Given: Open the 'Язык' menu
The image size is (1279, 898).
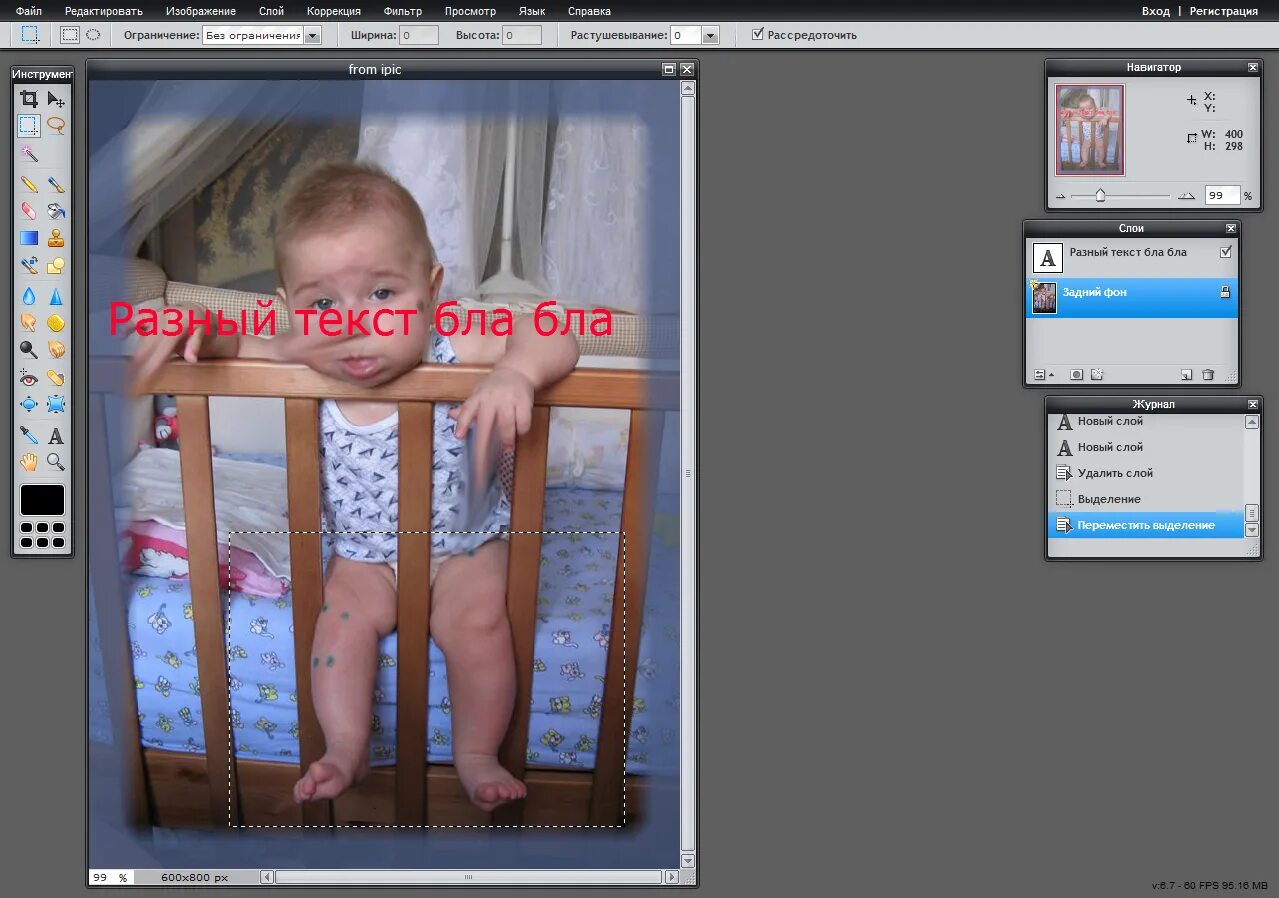Looking at the screenshot, I should (x=532, y=11).
